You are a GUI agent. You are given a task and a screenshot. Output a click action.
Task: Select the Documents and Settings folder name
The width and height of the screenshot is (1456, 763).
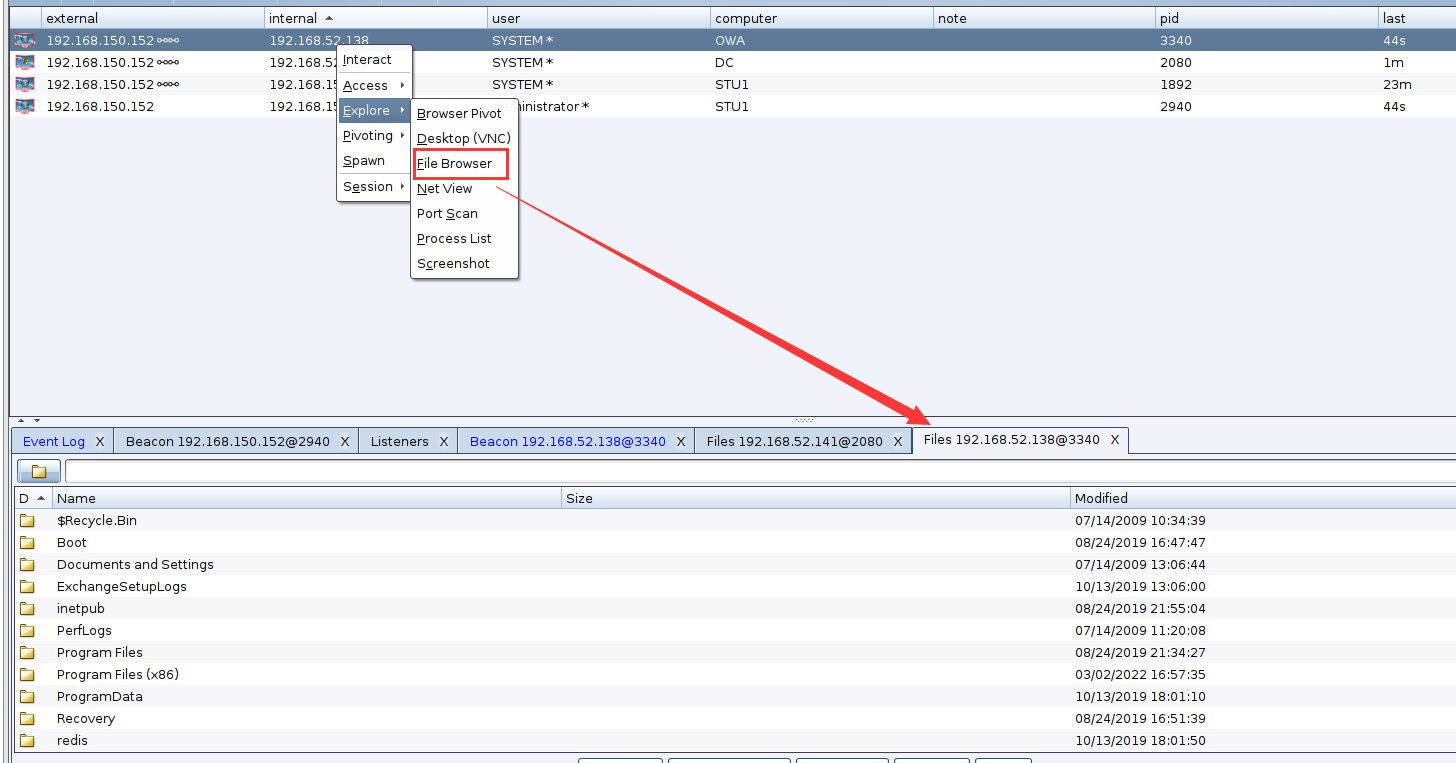click(135, 564)
